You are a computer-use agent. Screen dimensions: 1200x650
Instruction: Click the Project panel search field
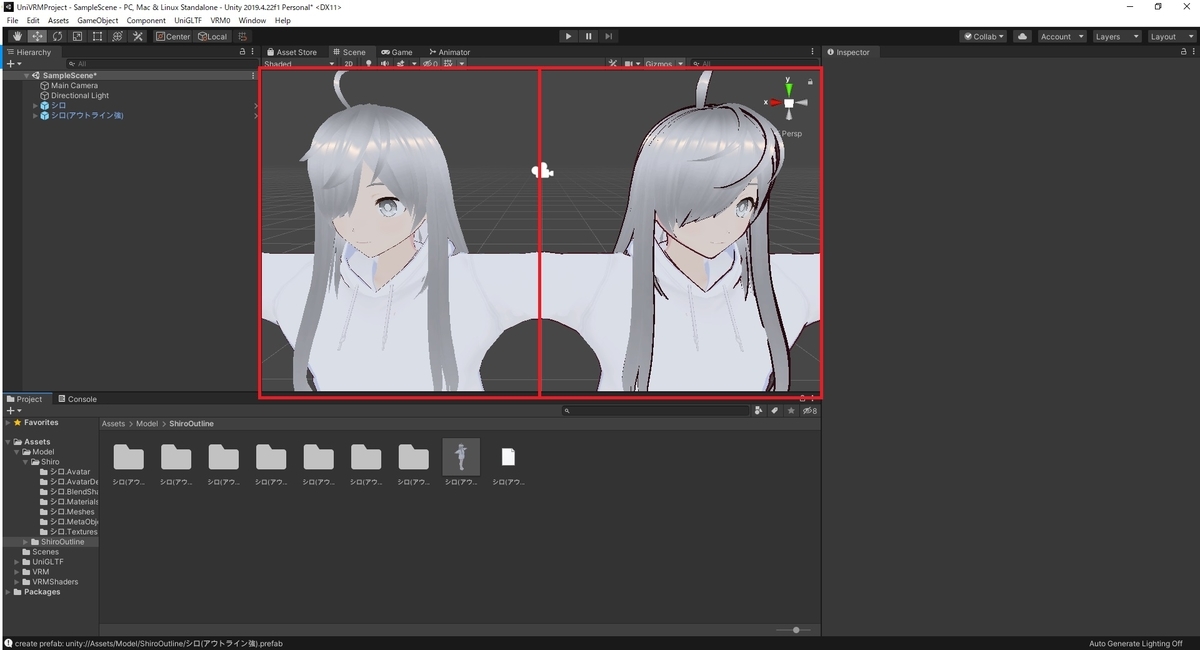point(655,411)
